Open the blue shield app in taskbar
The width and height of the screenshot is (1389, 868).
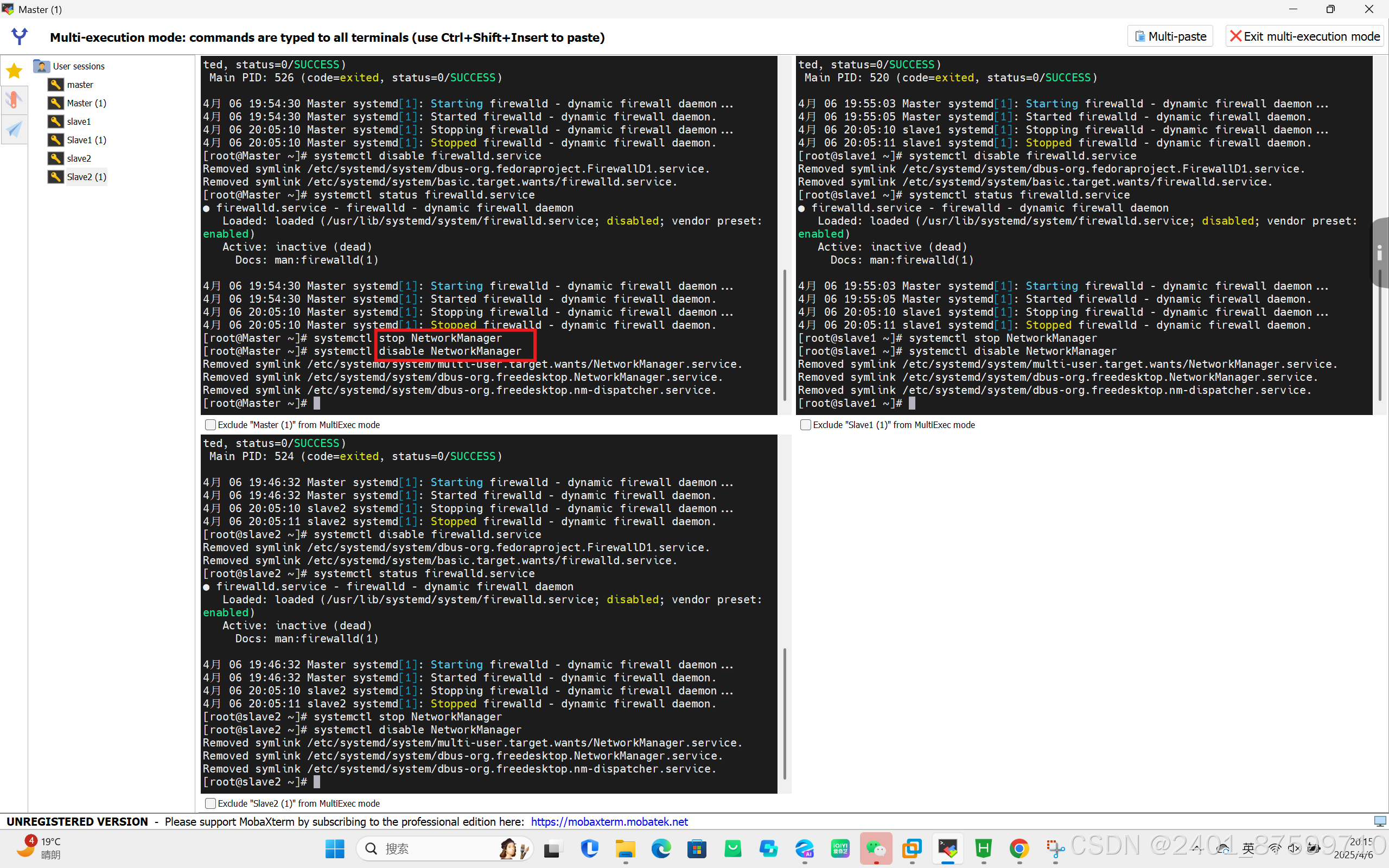tap(589, 848)
